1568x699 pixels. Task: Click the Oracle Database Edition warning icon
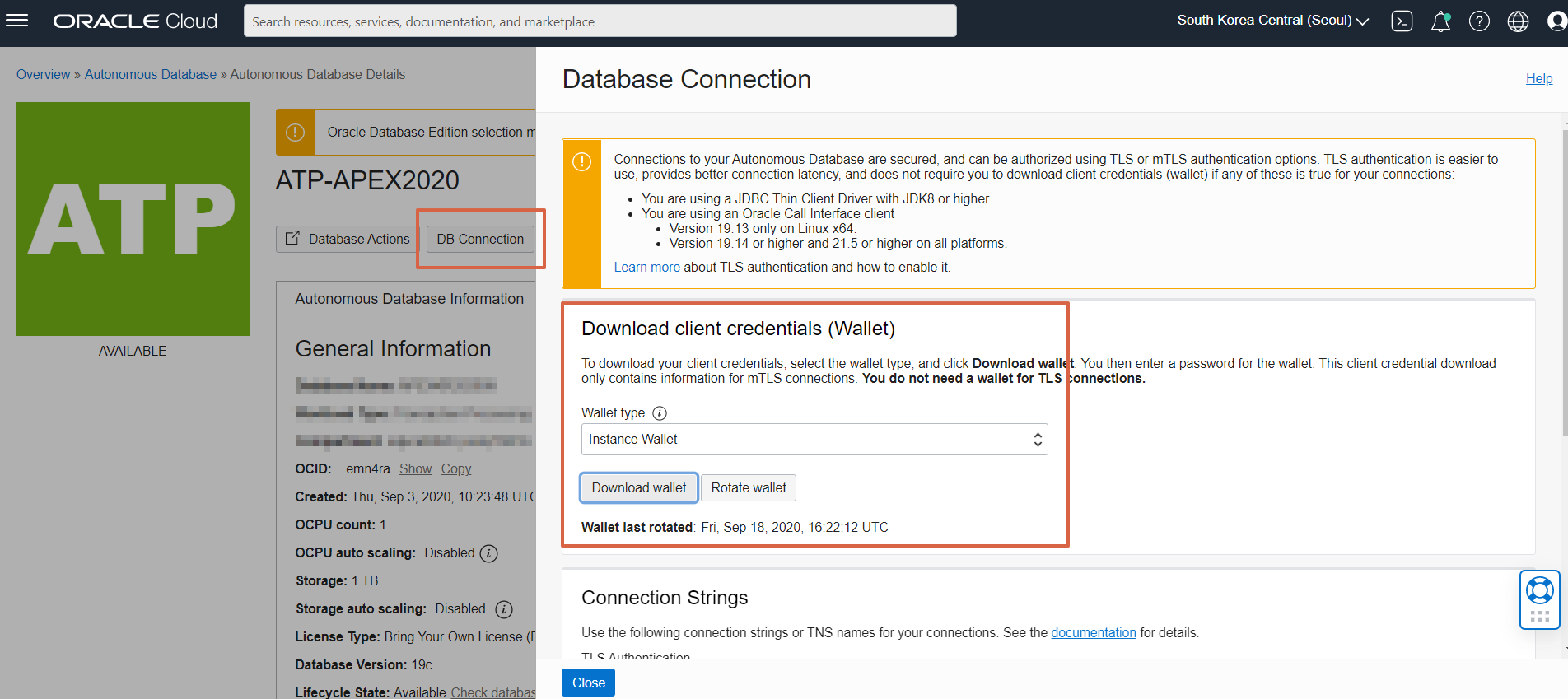(x=295, y=133)
